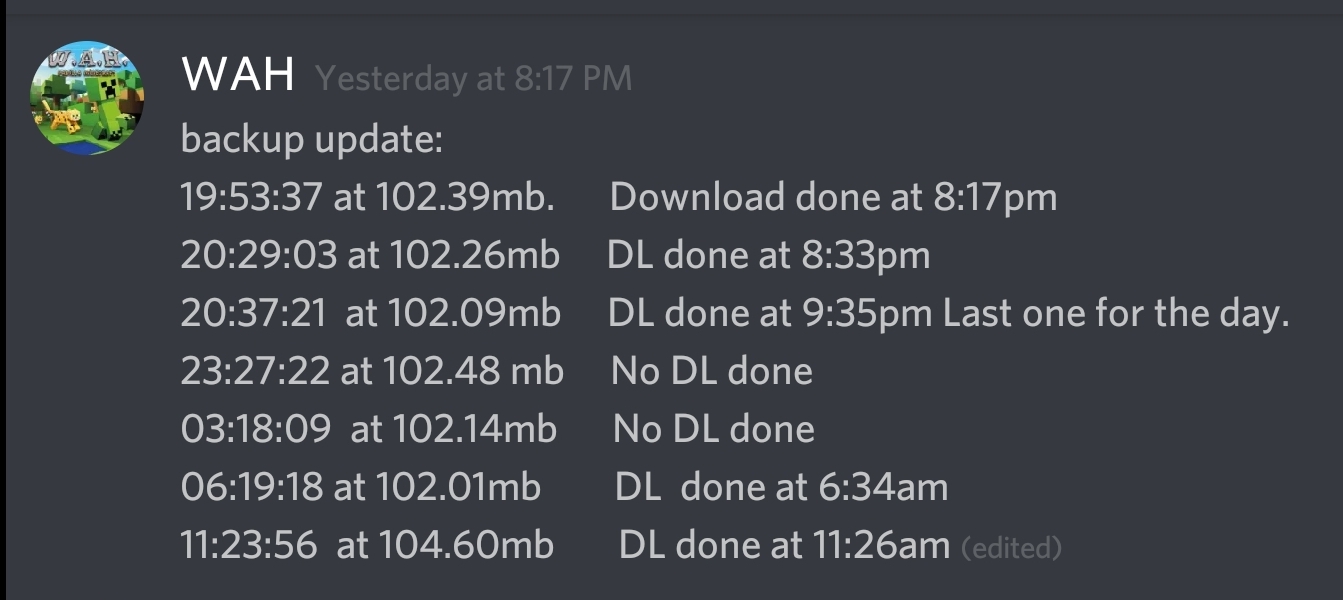Viewport: 1343px width, 600px height.
Task: Select the 20:29:03 at 102.26mb entry
Action: (x=369, y=255)
